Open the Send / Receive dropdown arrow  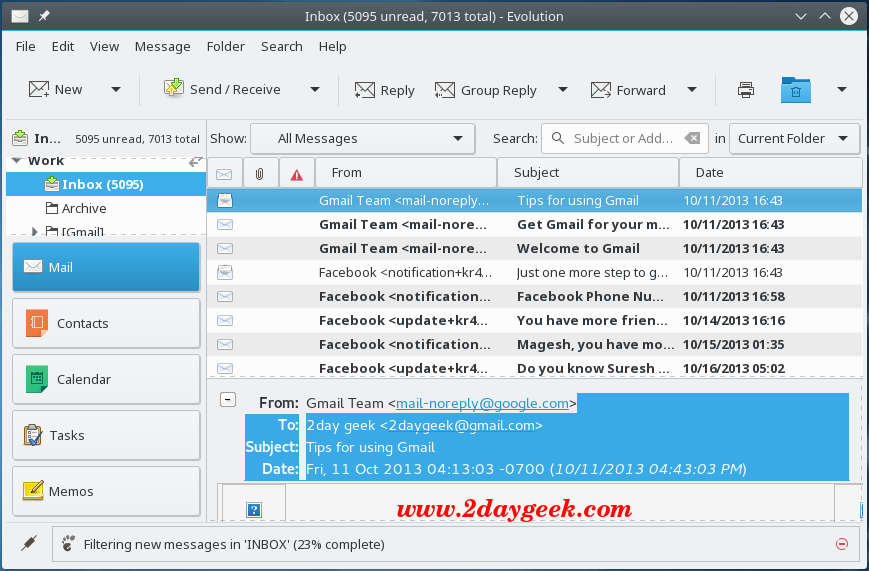click(x=315, y=89)
